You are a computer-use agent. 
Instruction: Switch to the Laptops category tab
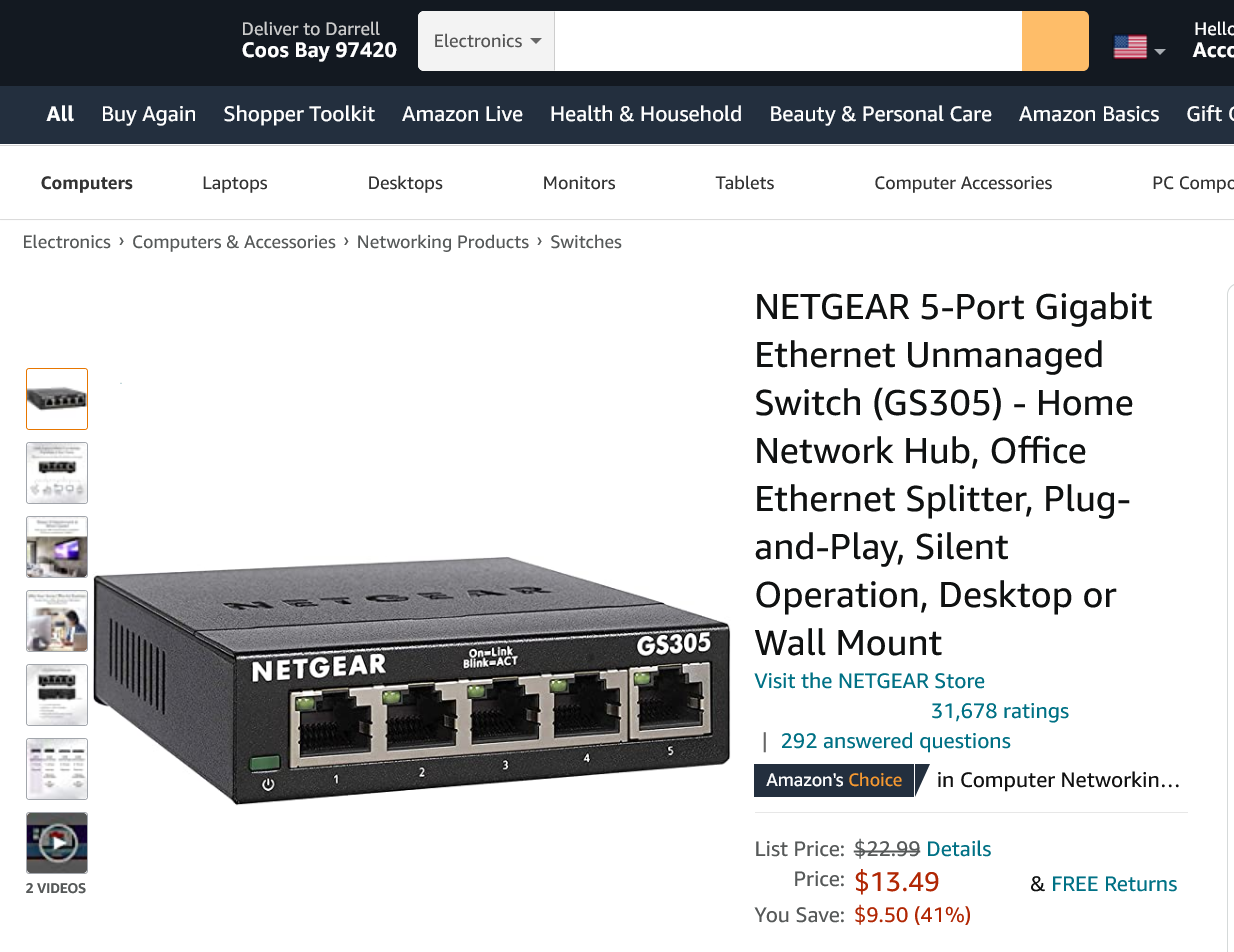235,183
